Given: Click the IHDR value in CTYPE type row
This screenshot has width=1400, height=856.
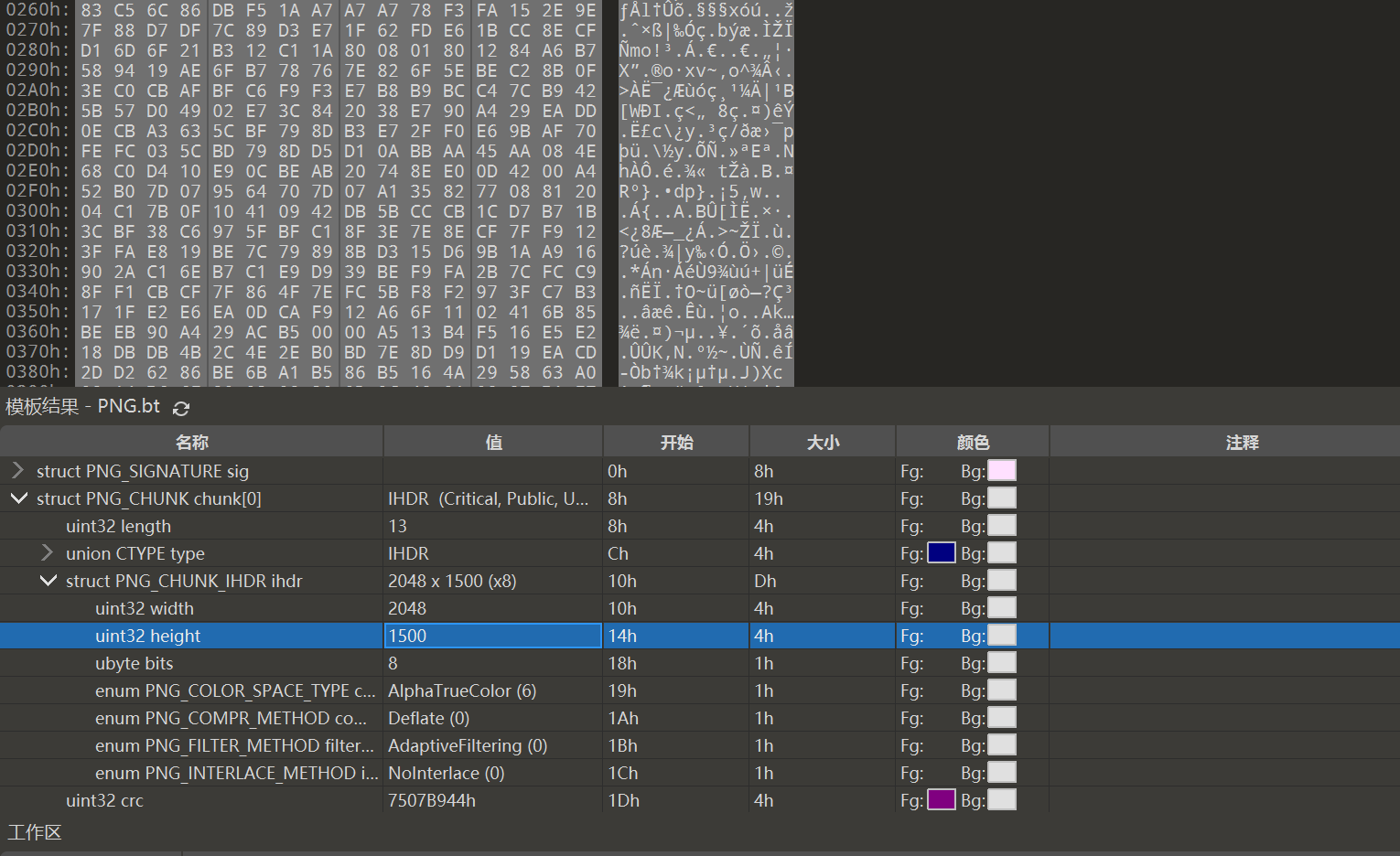Looking at the screenshot, I should tap(408, 553).
